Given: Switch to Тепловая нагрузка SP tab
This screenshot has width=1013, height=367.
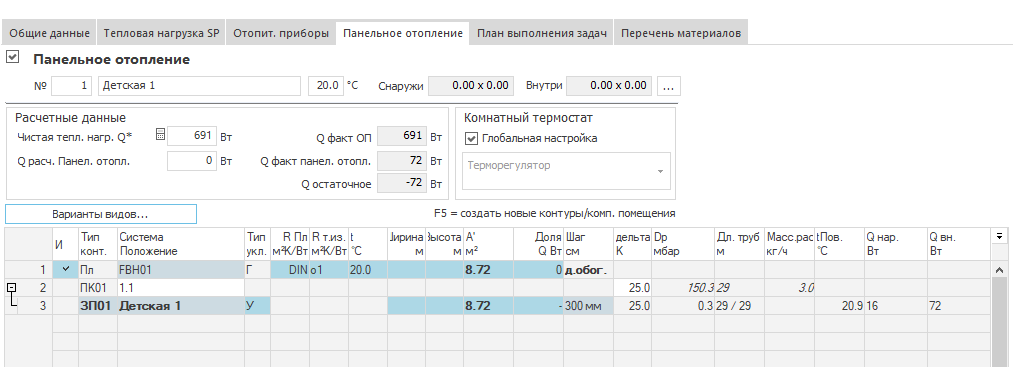Looking at the screenshot, I should click(x=162, y=33).
